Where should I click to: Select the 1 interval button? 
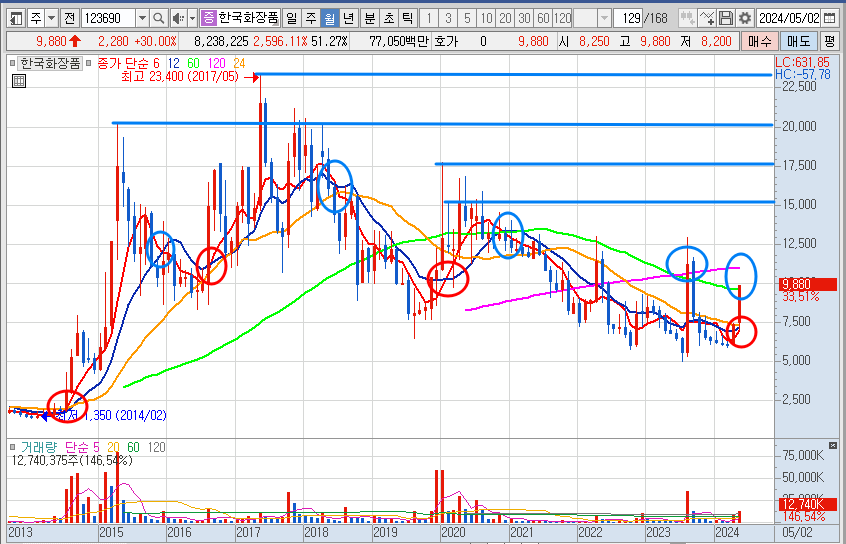coord(429,18)
